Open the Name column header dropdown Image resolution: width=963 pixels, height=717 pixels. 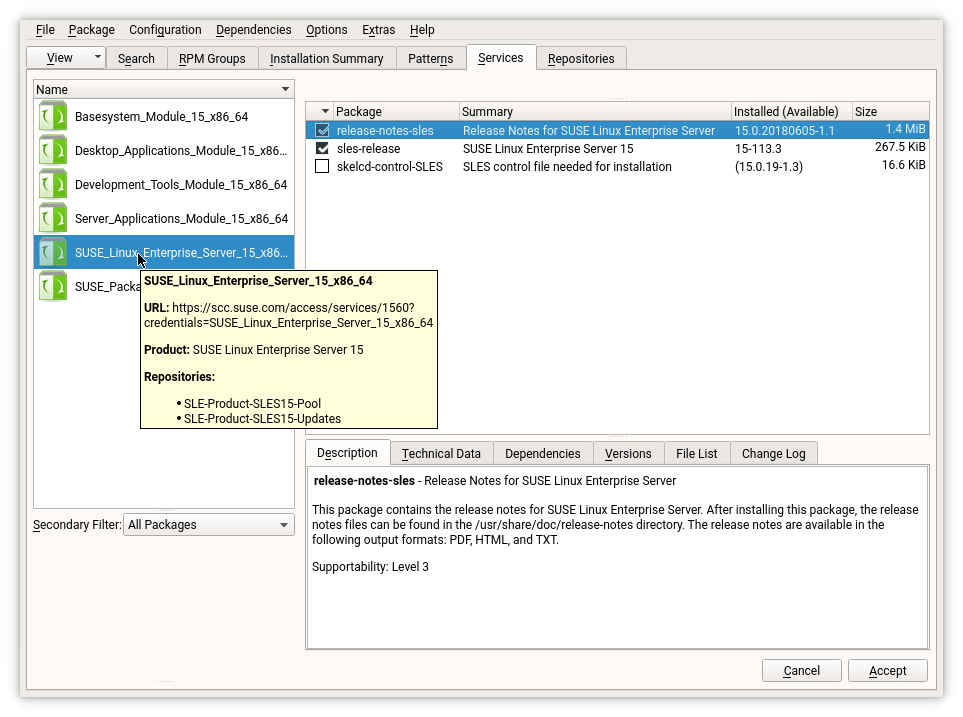tap(285, 90)
